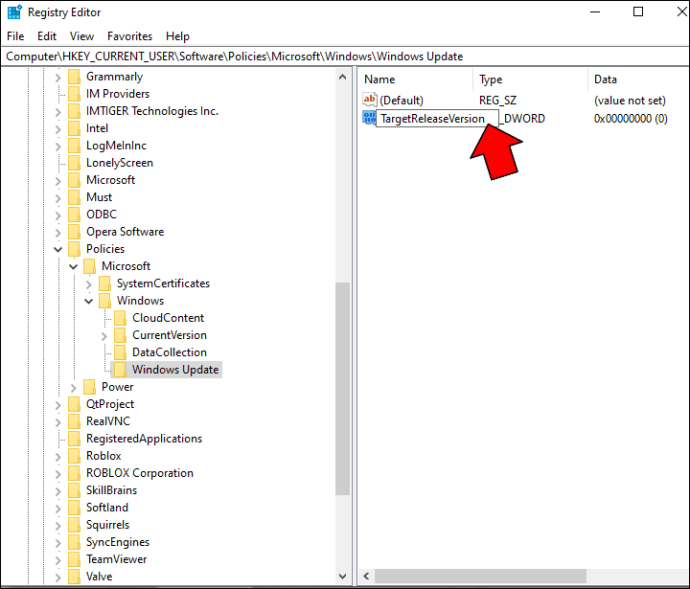Viewport: 690px width, 589px height.
Task: Select the ROBLOX Corporation key
Action: coord(140,473)
